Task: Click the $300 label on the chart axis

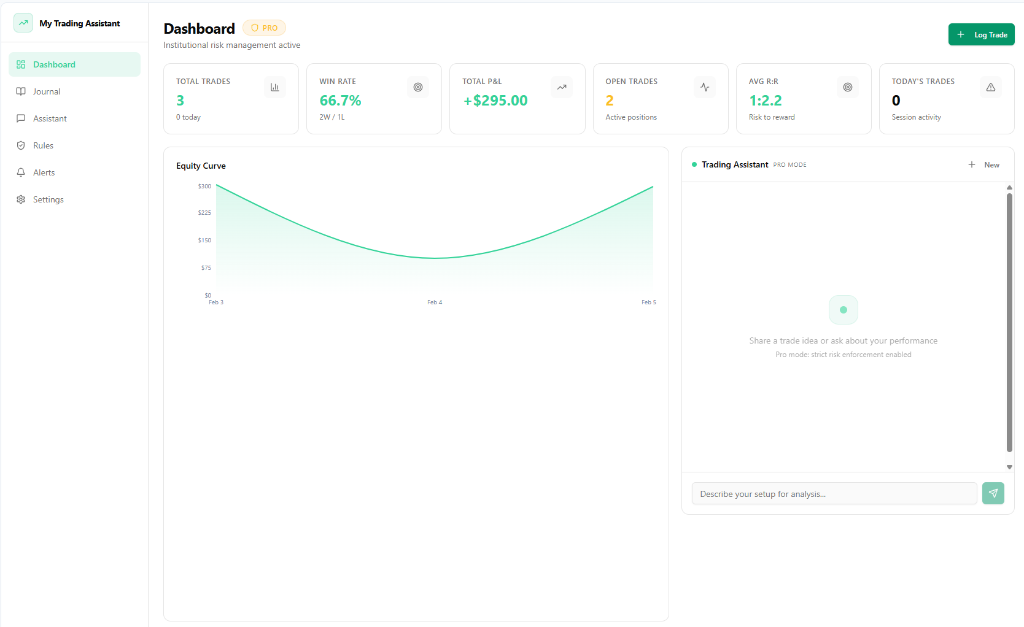Action: tap(204, 186)
